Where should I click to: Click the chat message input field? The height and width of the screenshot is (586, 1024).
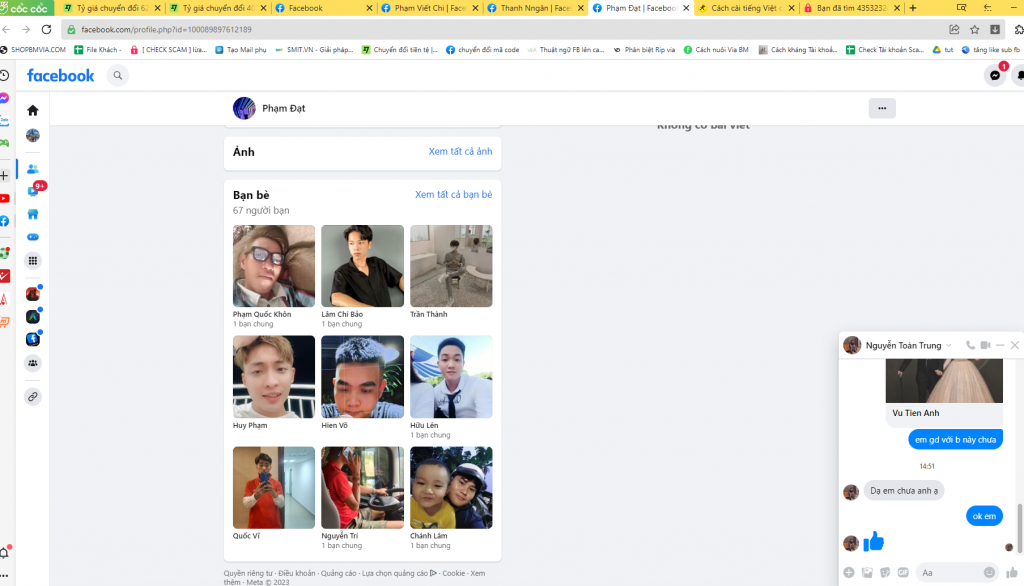pyautogui.click(x=957, y=572)
